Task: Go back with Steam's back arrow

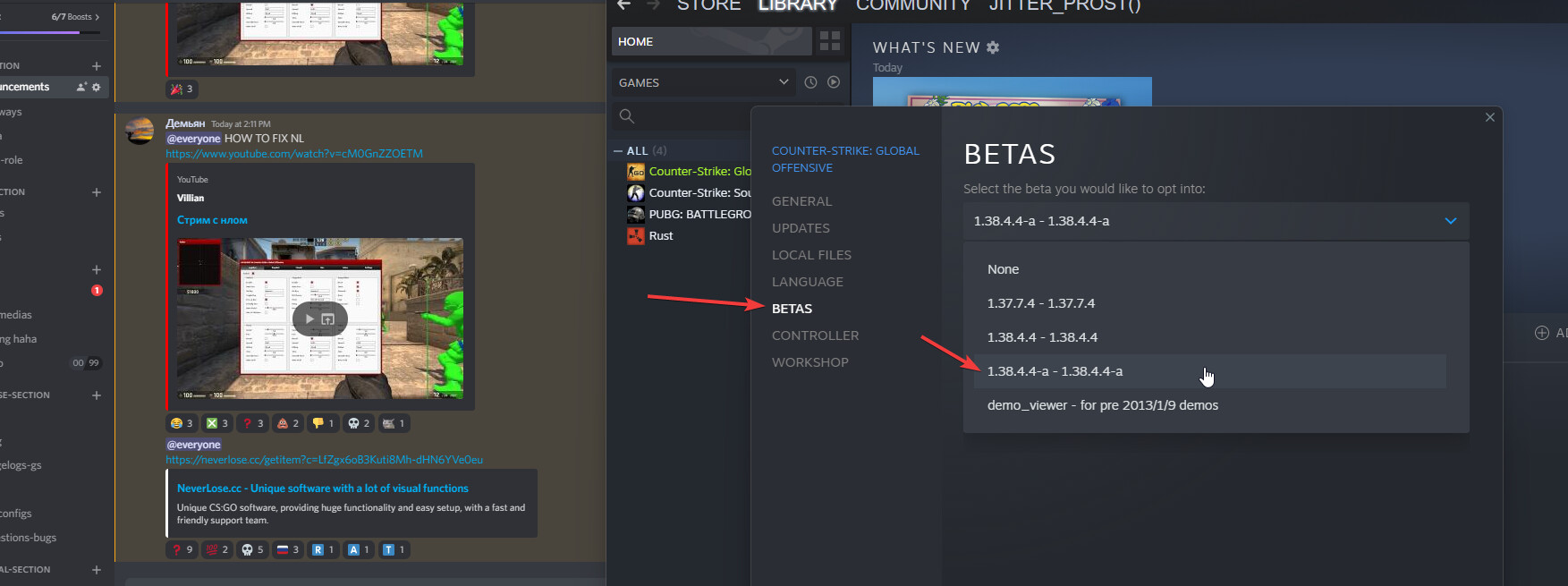Action: (x=624, y=4)
